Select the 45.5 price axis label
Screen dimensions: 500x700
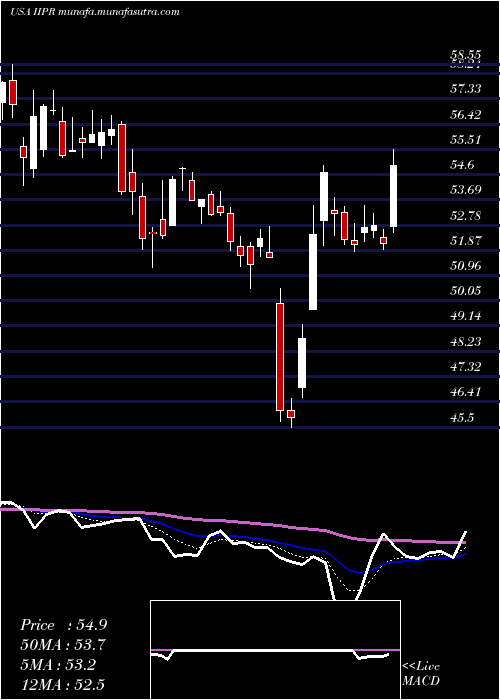462,418
